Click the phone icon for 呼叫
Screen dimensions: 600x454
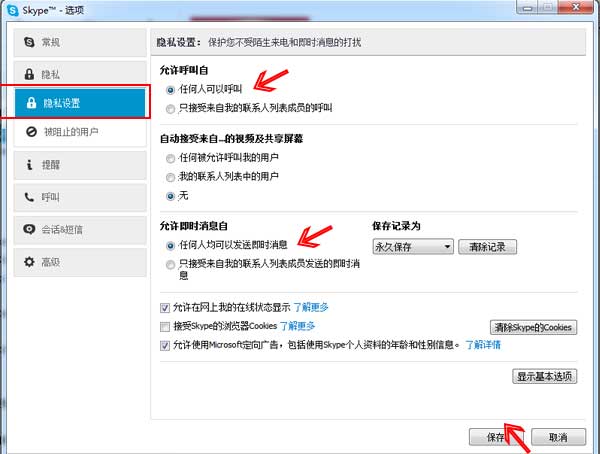coord(31,197)
